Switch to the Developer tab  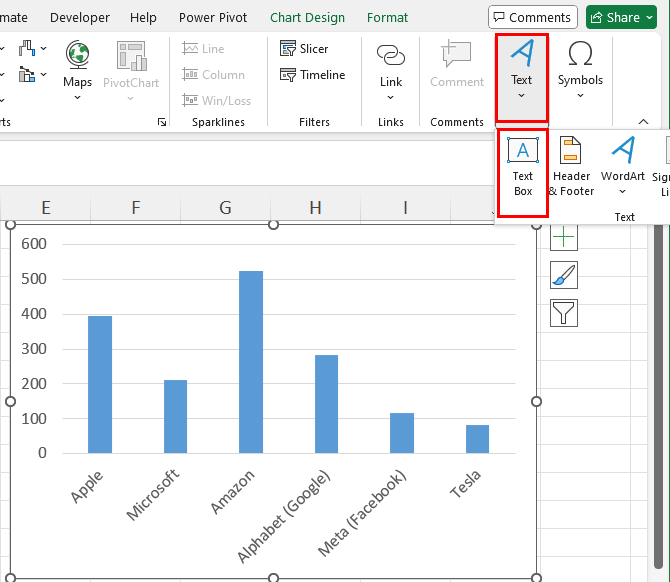click(x=80, y=18)
